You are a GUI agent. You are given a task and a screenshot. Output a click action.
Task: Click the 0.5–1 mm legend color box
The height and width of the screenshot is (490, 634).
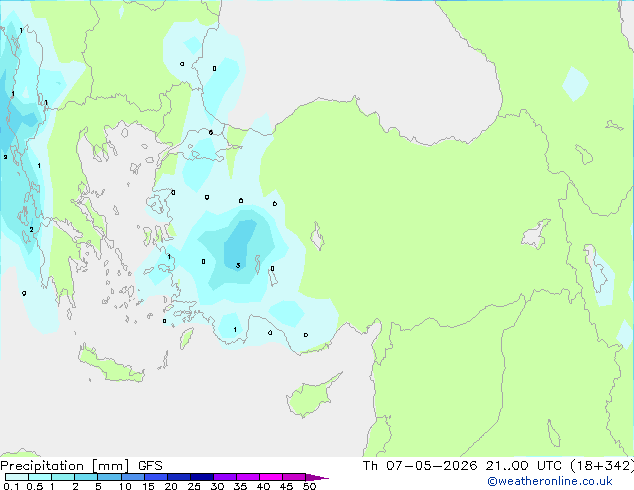pos(40,477)
